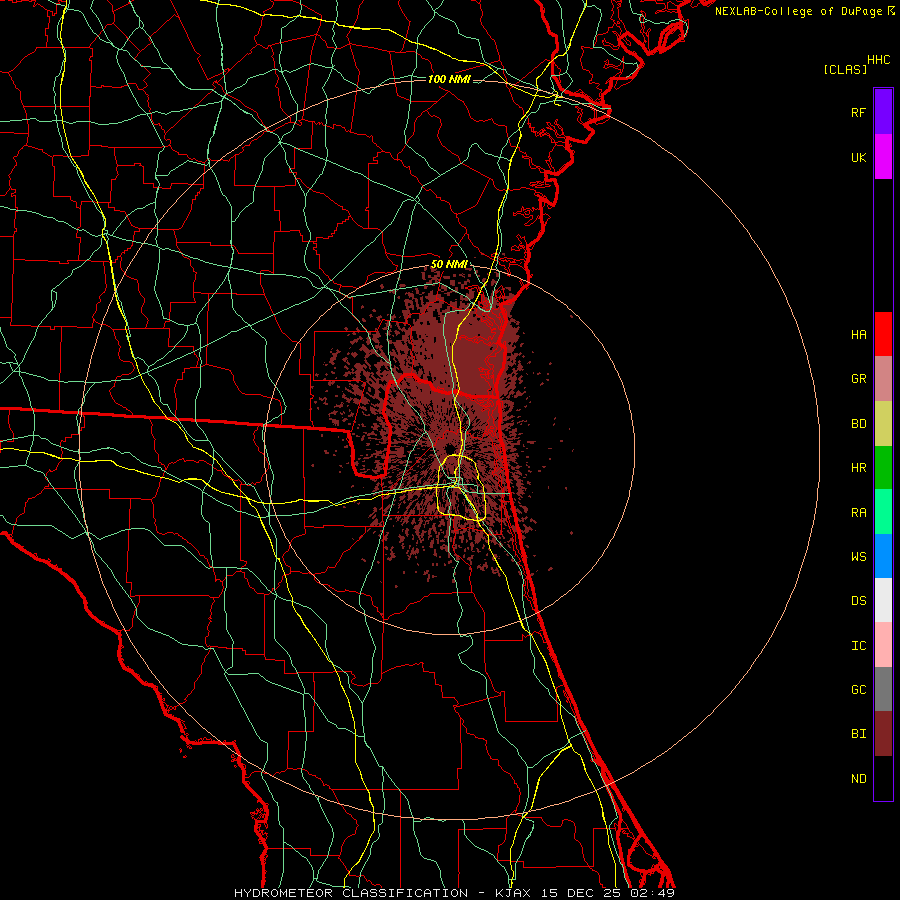Select the pink GR legend swatch
The height and width of the screenshot is (900, 900).
click(x=883, y=378)
